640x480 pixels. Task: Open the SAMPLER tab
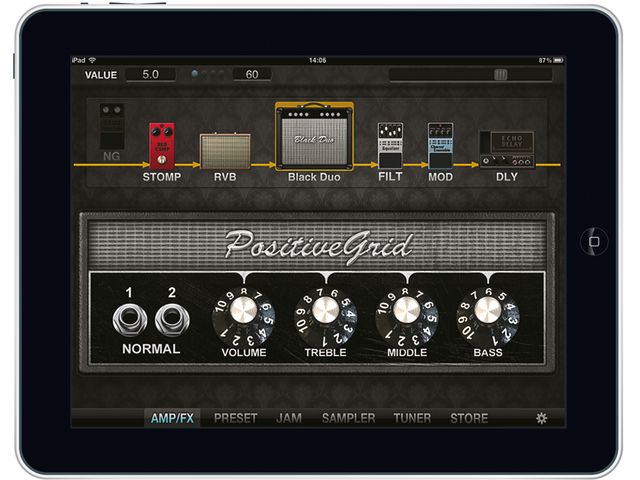coord(348,418)
